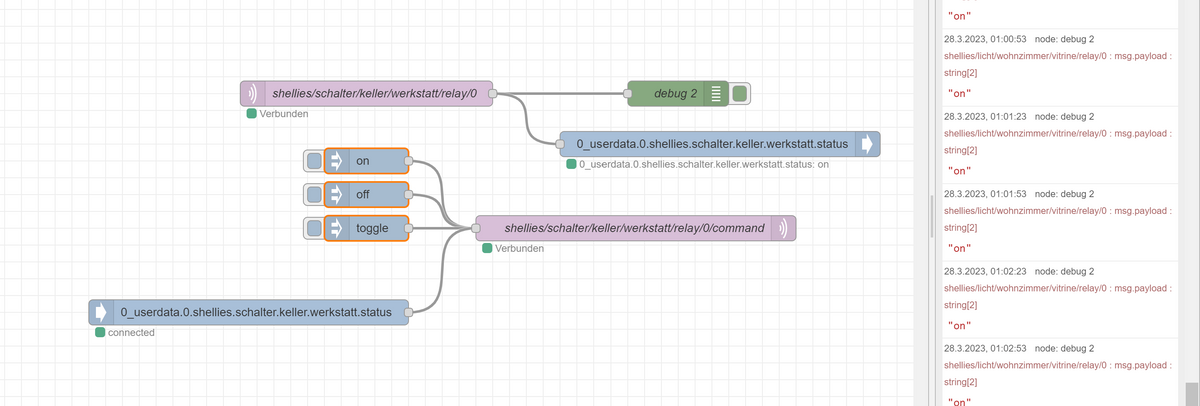Click the debug message header at 01:01:23
The height and width of the screenshot is (406, 1200).
click(1019, 116)
